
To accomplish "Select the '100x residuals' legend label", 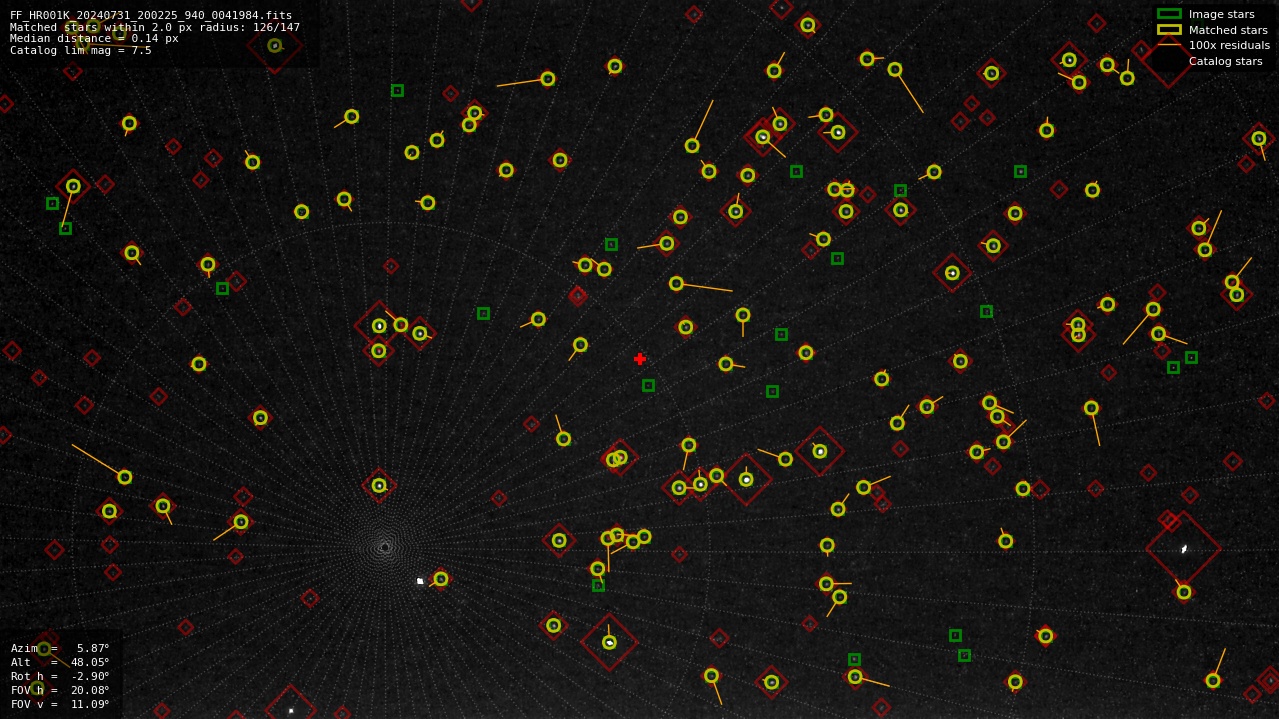I will pyautogui.click(x=1229, y=45).
